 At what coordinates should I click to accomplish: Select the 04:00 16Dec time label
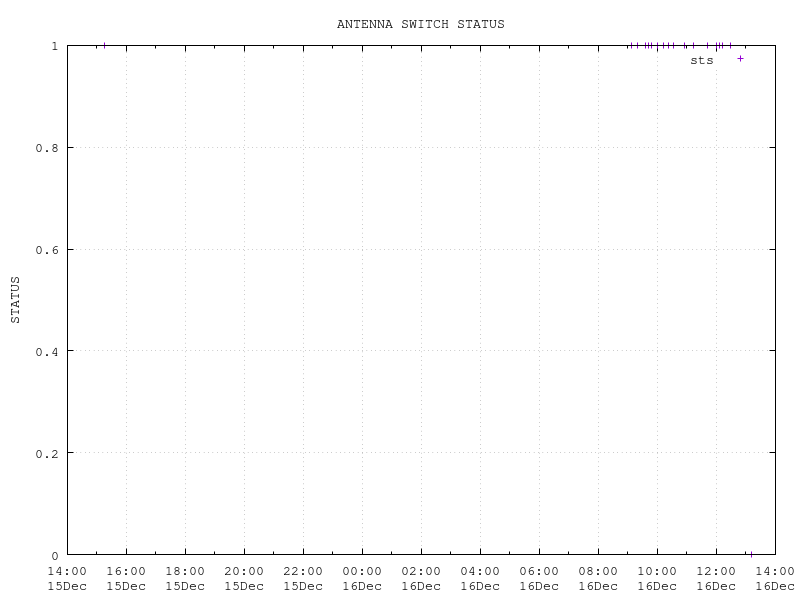480,579
